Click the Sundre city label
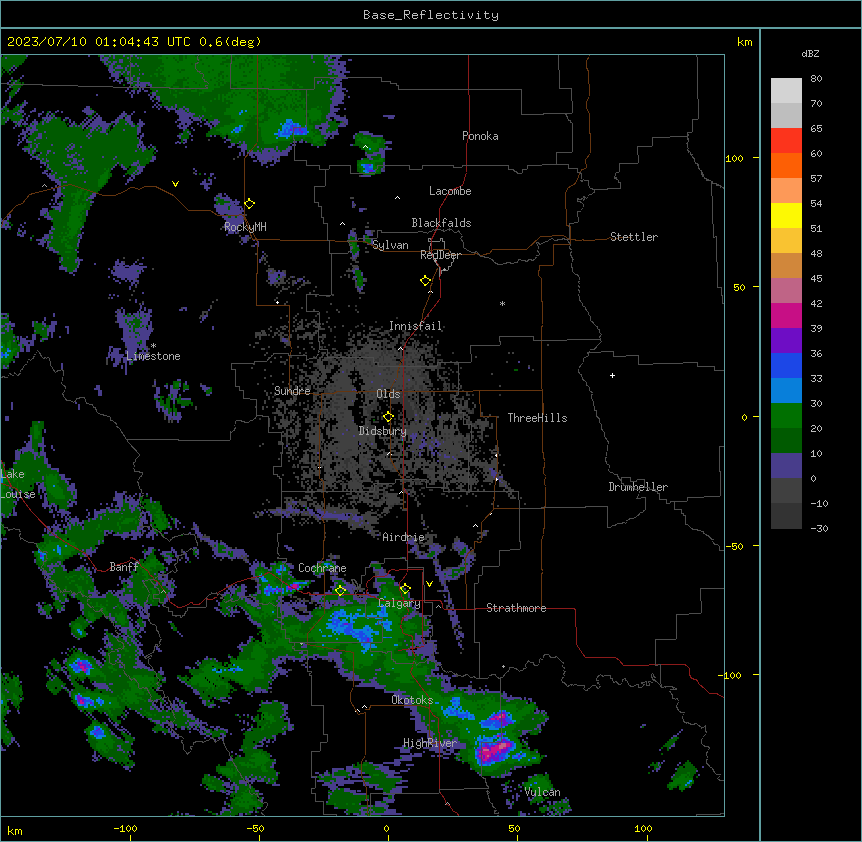 pyautogui.click(x=292, y=391)
